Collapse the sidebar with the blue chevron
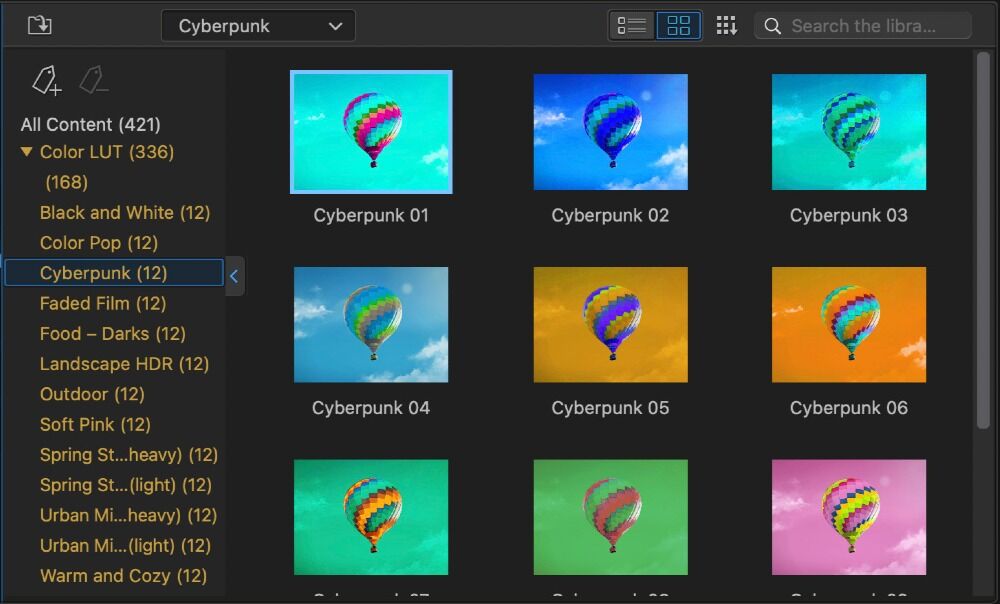Screen dimensions: 1000x604 (234, 275)
